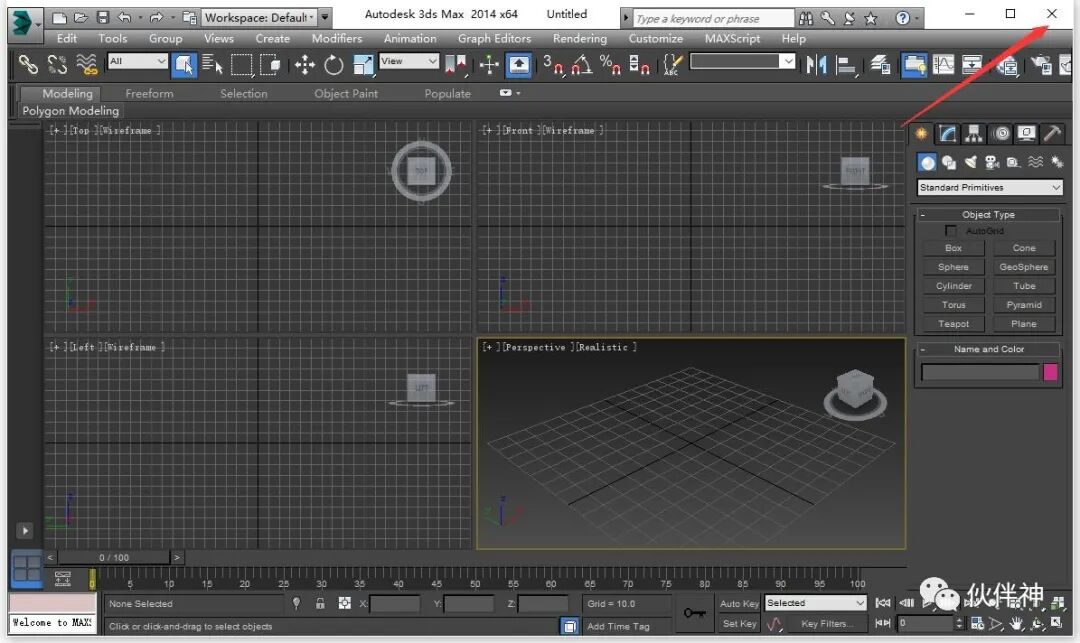
Task: Click Edit Named Selection Sets icon
Action: (672, 65)
